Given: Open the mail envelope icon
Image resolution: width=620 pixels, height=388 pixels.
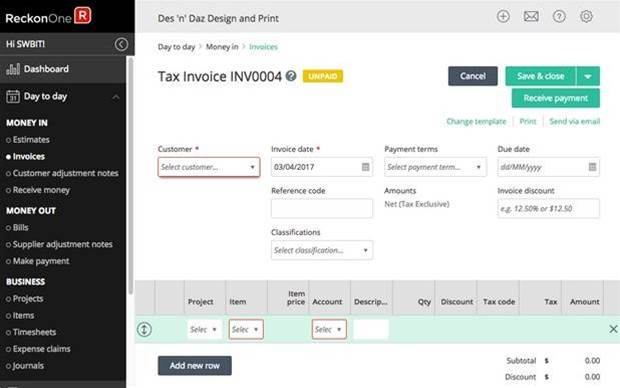Looking at the screenshot, I should tap(531, 17).
